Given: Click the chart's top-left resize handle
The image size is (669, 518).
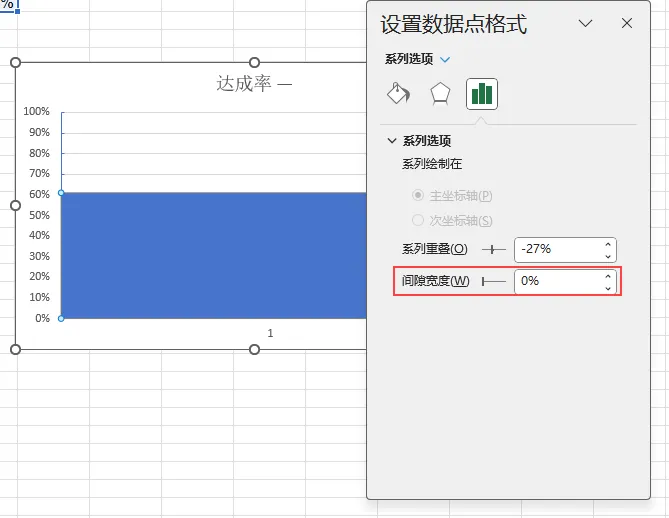Looking at the screenshot, I should [15, 63].
